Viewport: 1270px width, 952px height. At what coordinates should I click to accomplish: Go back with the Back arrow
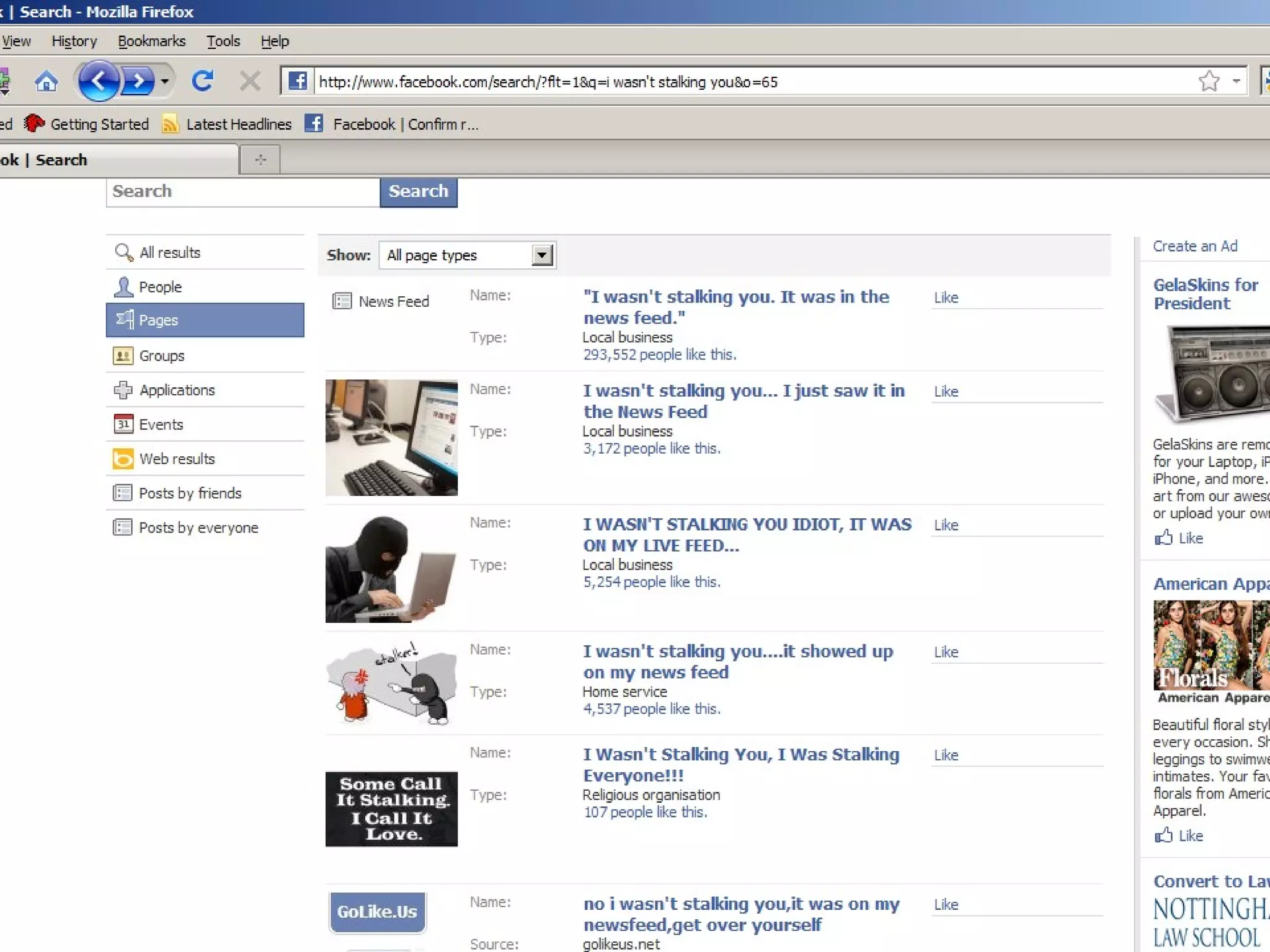(x=98, y=81)
